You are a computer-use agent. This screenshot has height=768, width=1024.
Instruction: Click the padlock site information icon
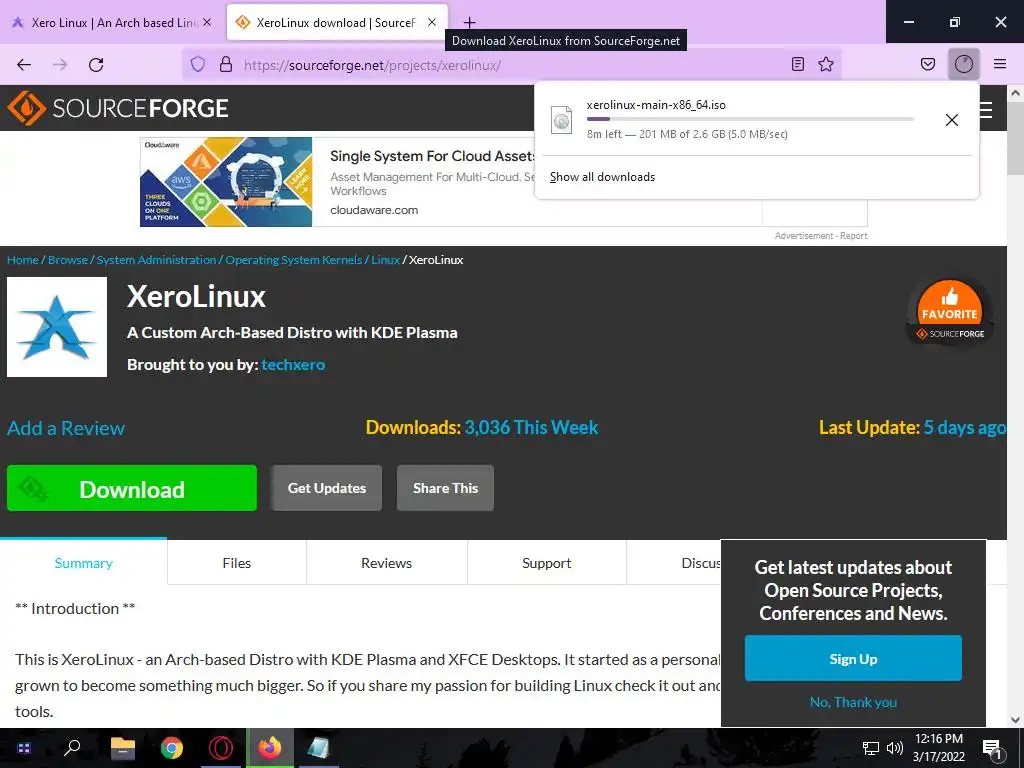click(x=226, y=64)
